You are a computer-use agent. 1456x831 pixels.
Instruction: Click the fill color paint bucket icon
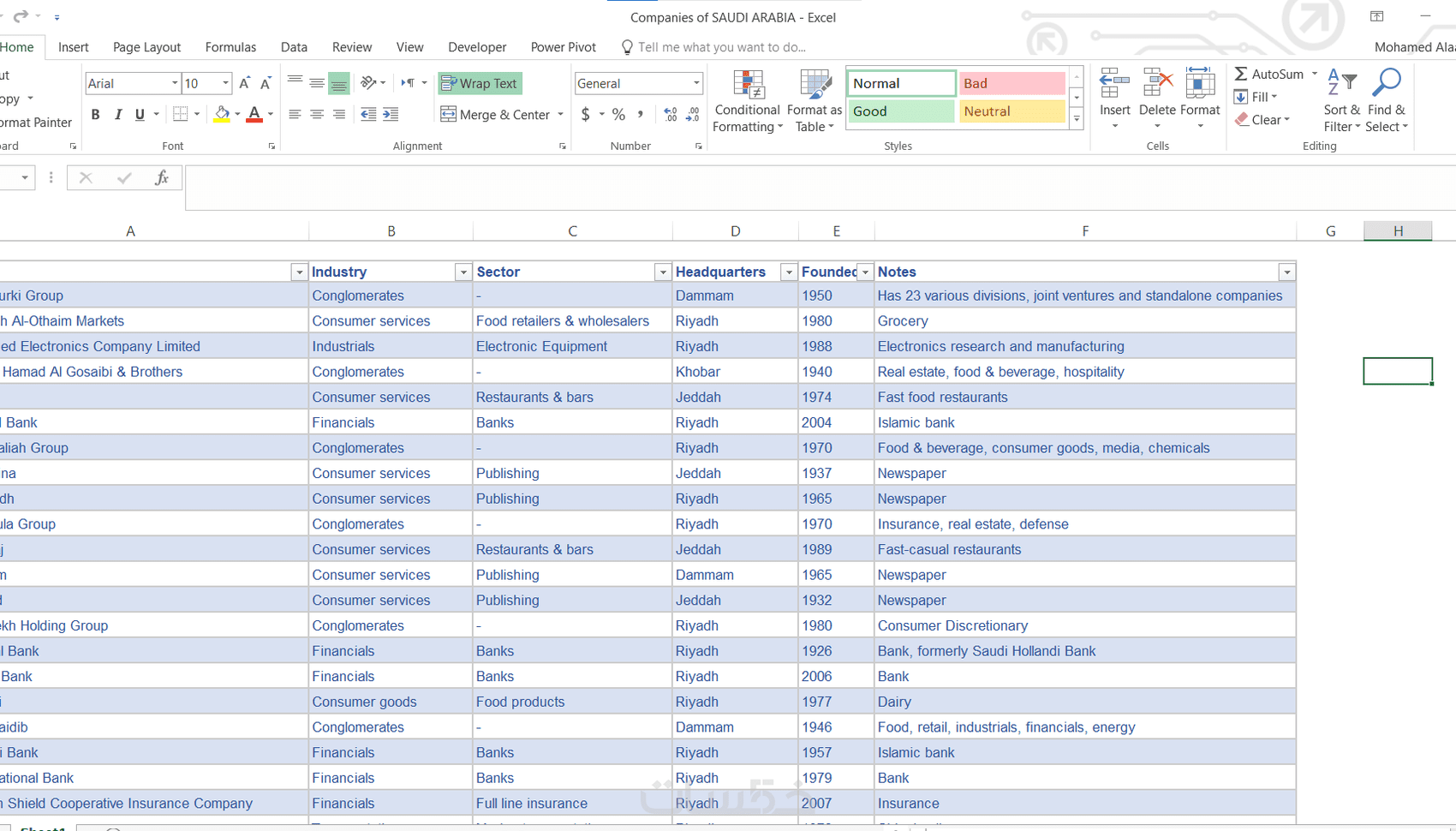pyautogui.click(x=222, y=114)
